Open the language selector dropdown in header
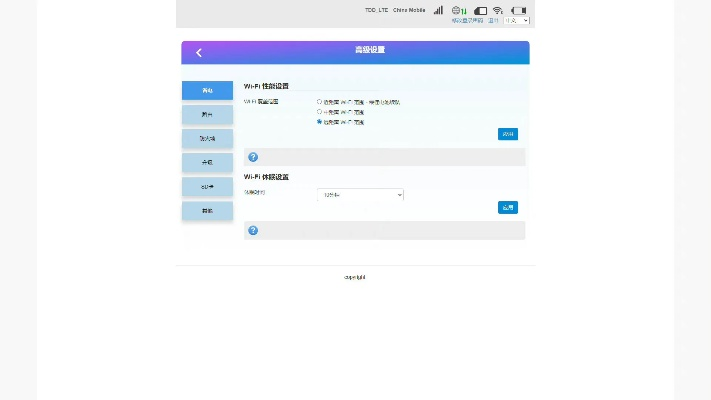This screenshot has width=711, height=400. (x=516, y=20)
